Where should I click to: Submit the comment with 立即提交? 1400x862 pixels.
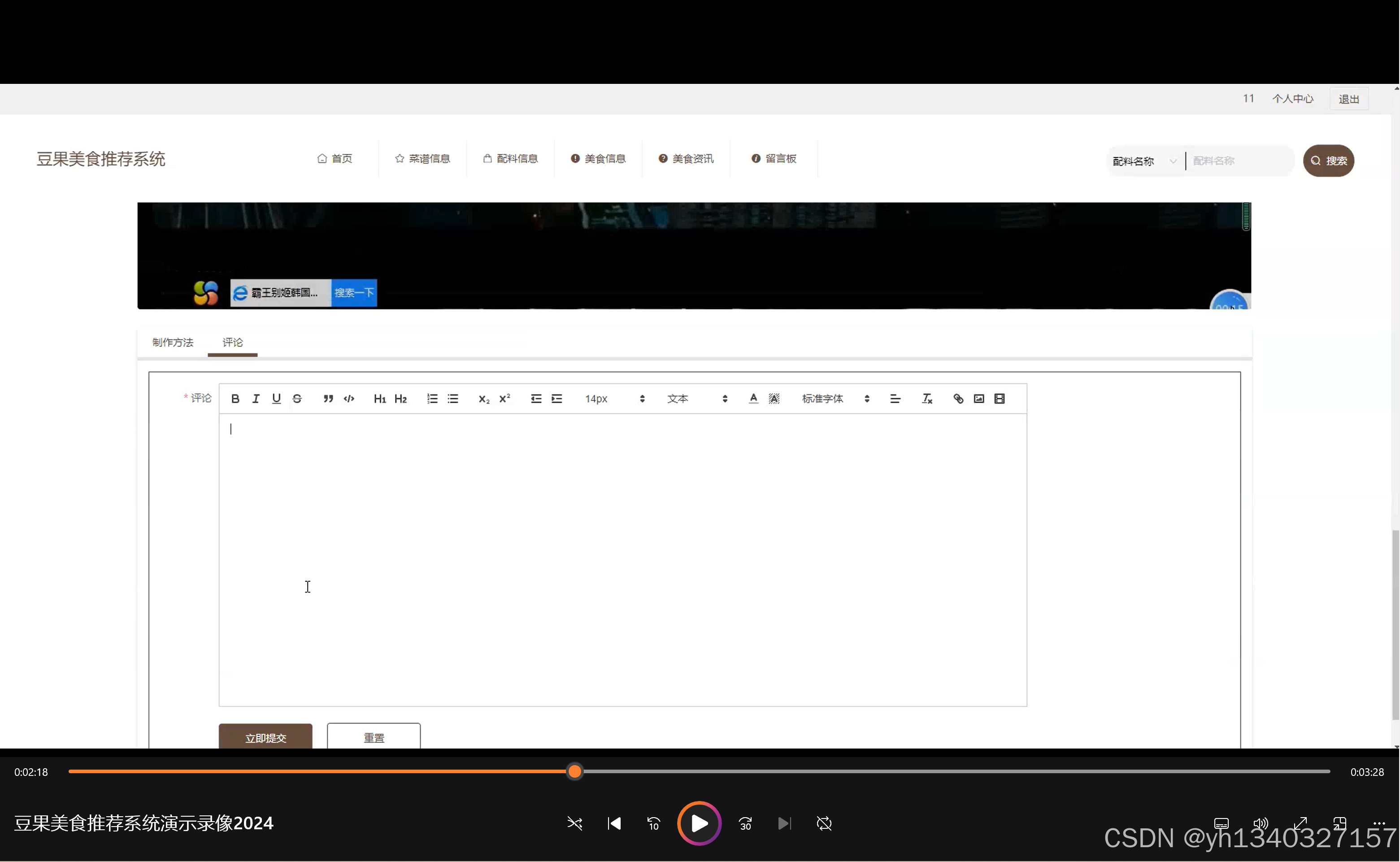point(265,737)
